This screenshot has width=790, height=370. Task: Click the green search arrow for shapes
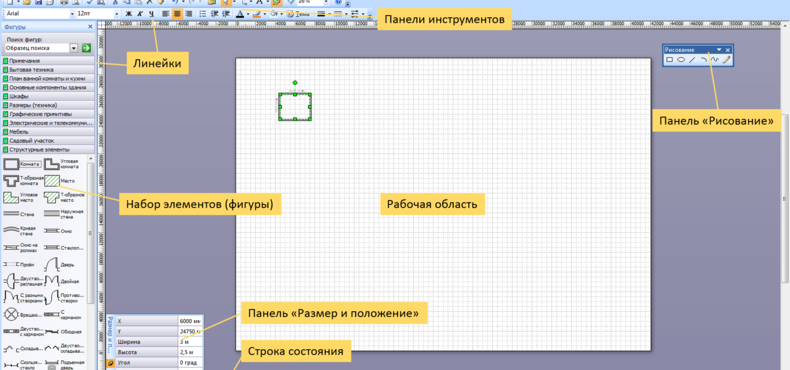point(86,48)
